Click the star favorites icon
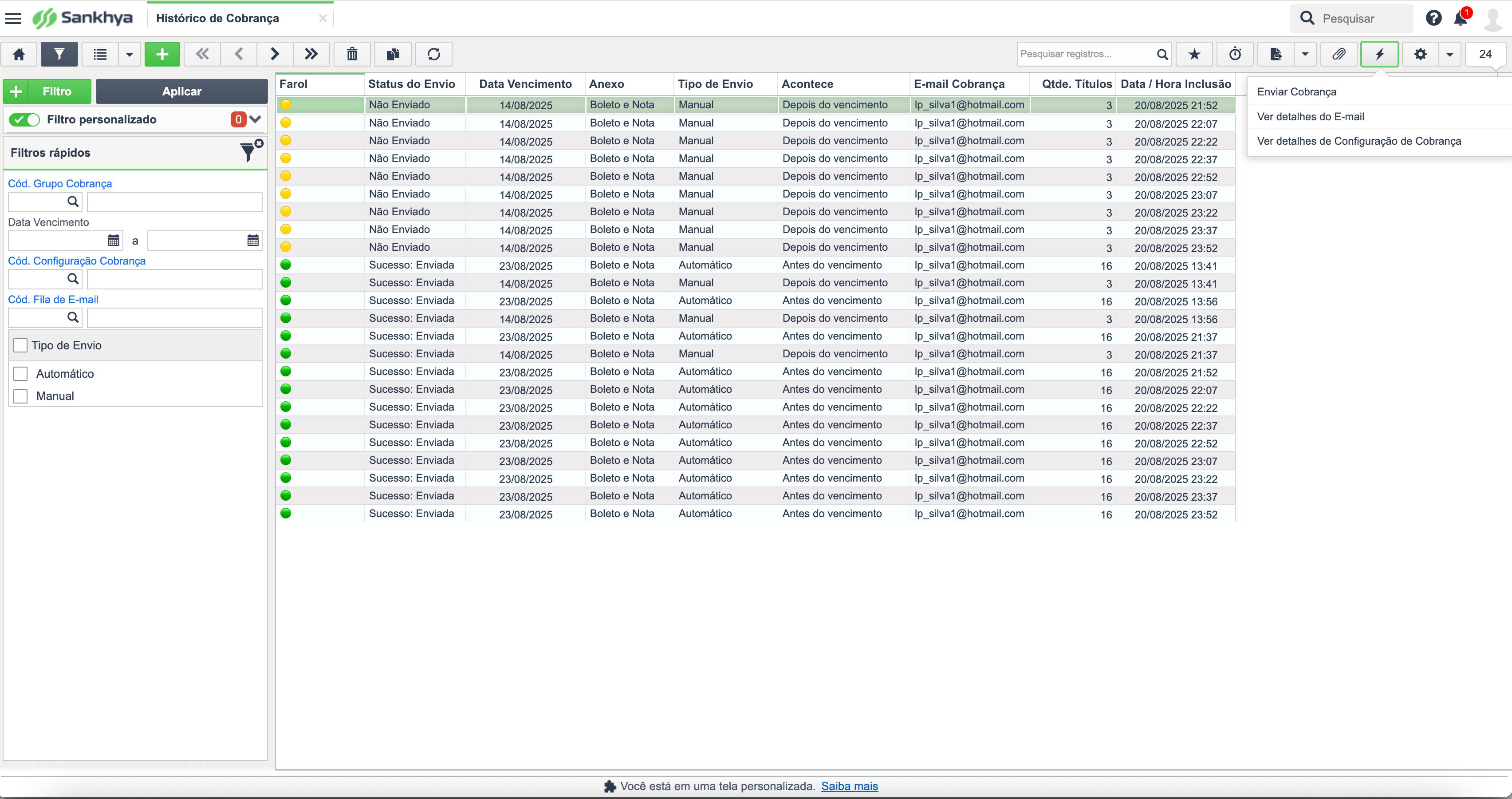The width and height of the screenshot is (1512, 799). (1194, 55)
